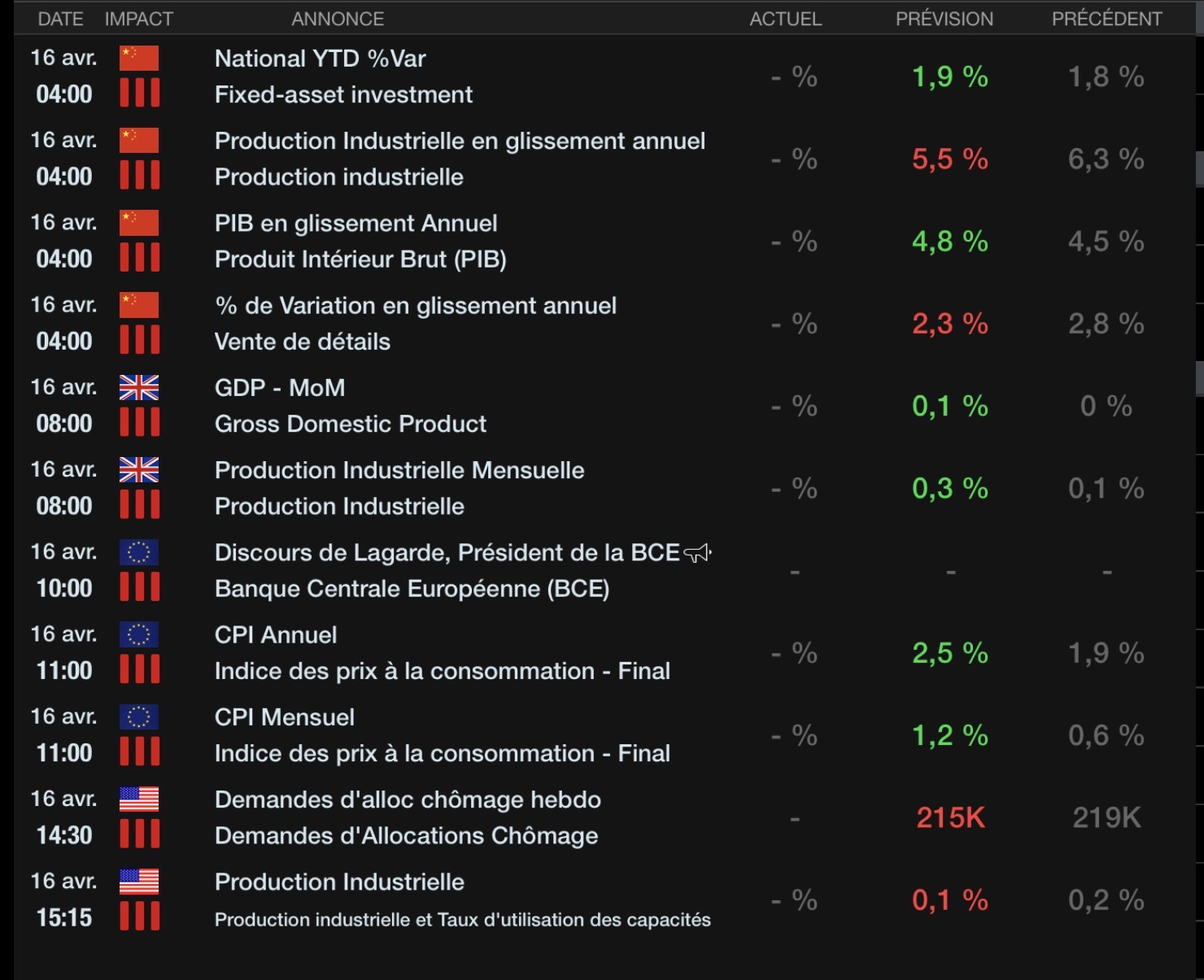Click the red impact bars of Fixed-asset investment
The height and width of the screenshot is (980, 1204).
pos(140,93)
